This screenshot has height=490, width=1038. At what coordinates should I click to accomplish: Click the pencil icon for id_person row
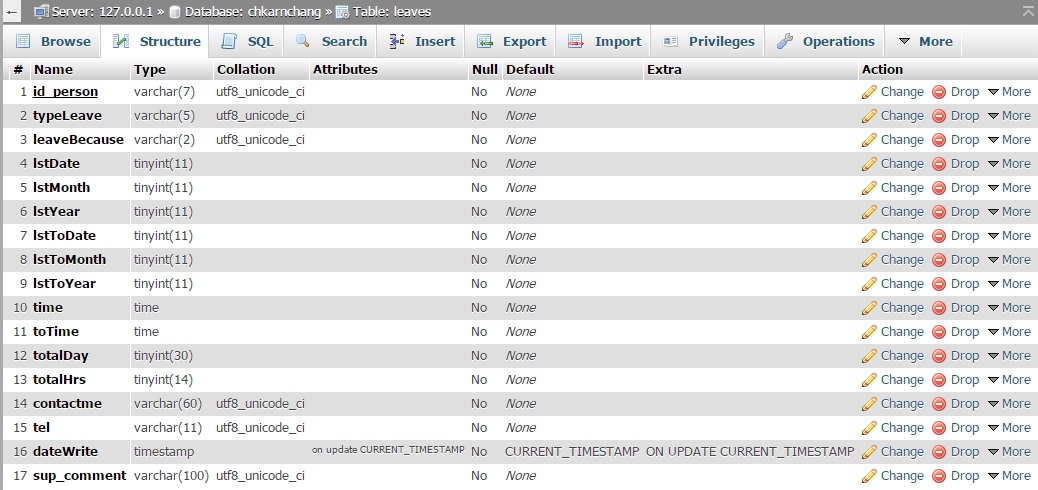[869, 92]
